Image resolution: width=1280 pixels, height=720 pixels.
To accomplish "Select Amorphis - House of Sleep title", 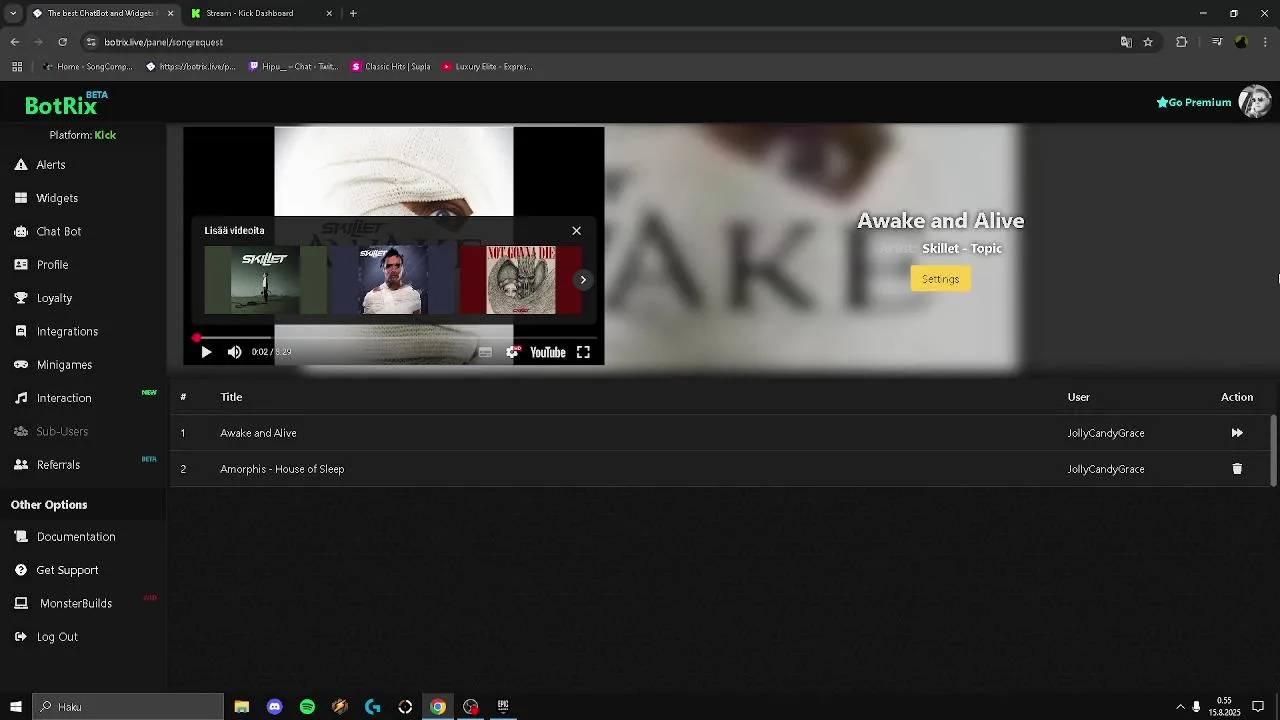I will [282, 469].
